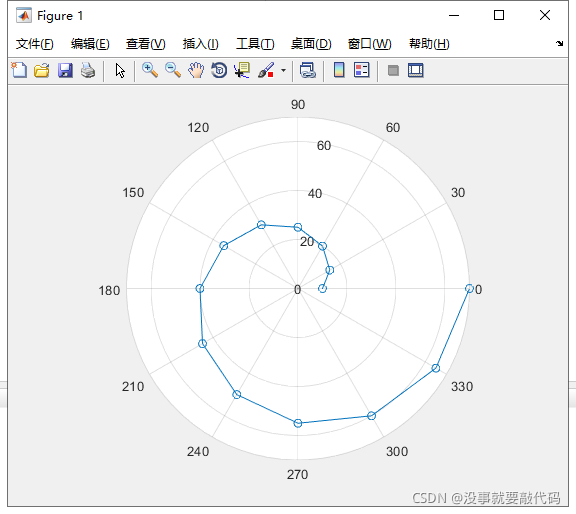Click the angle label 150

pyautogui.click(x=133, y=193)
